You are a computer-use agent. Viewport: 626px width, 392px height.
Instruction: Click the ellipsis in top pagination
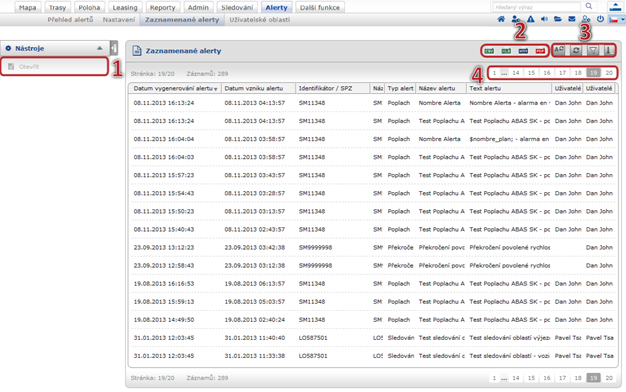click(x=504, y=73)
